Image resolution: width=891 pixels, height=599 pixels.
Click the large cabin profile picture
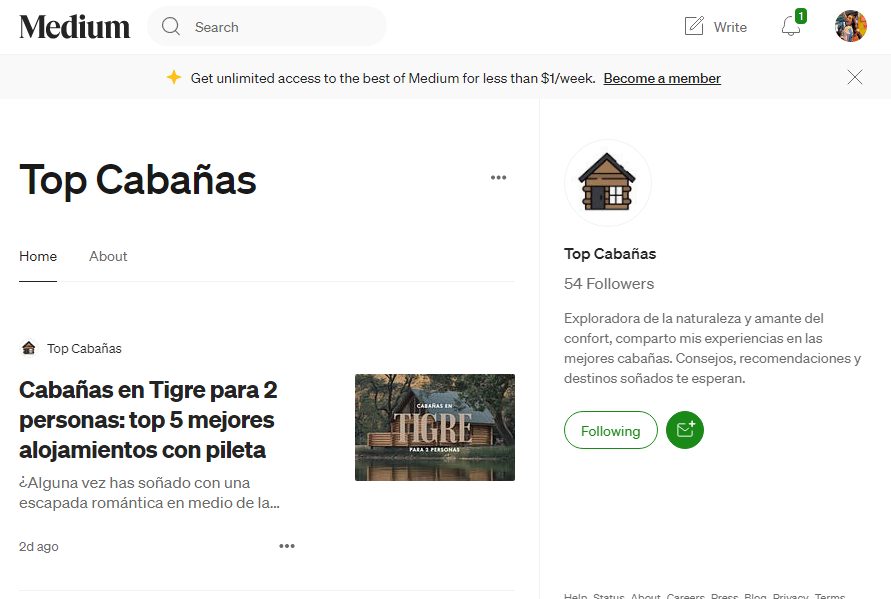607,183
